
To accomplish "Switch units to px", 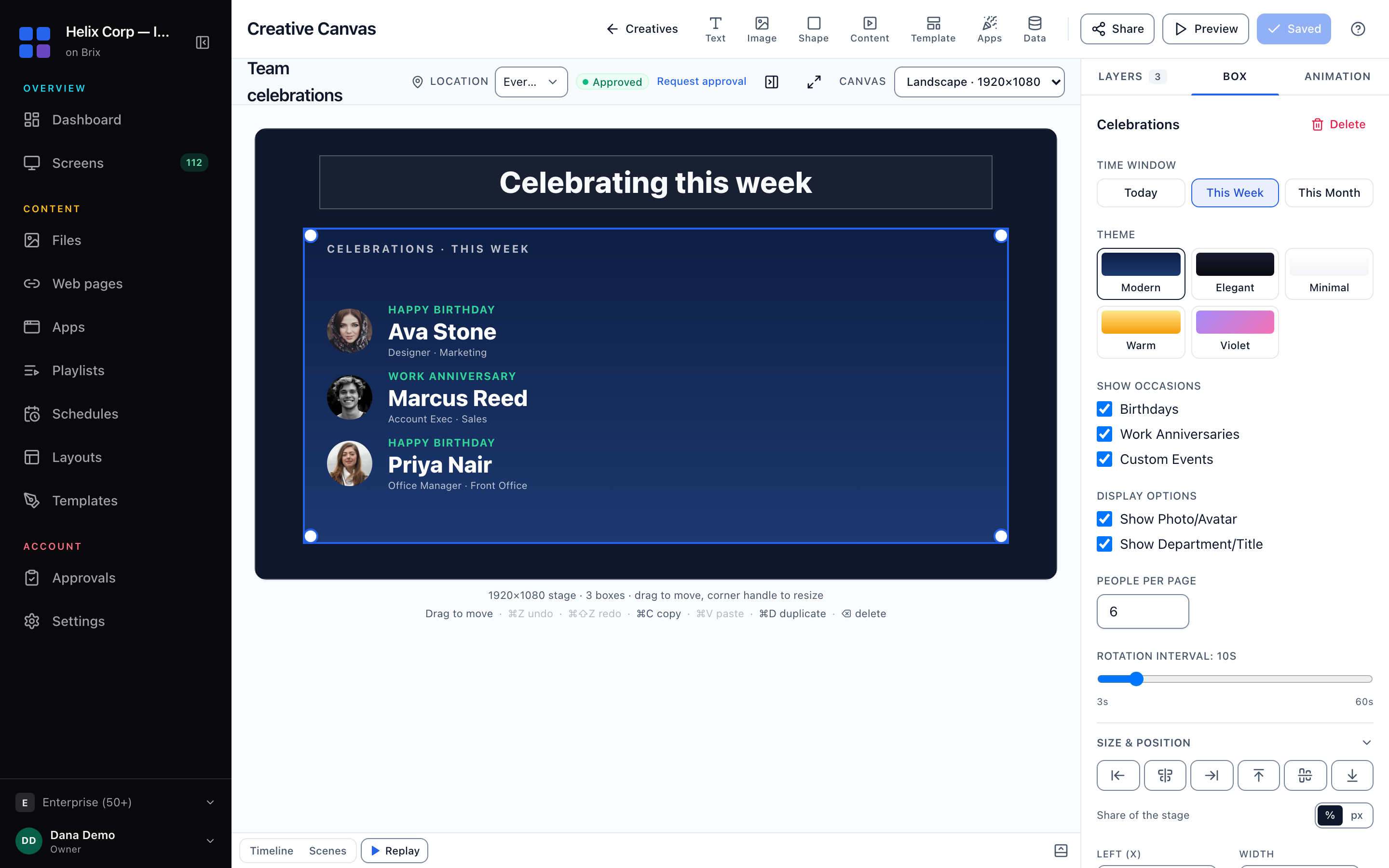I will tap(1356, 815).
